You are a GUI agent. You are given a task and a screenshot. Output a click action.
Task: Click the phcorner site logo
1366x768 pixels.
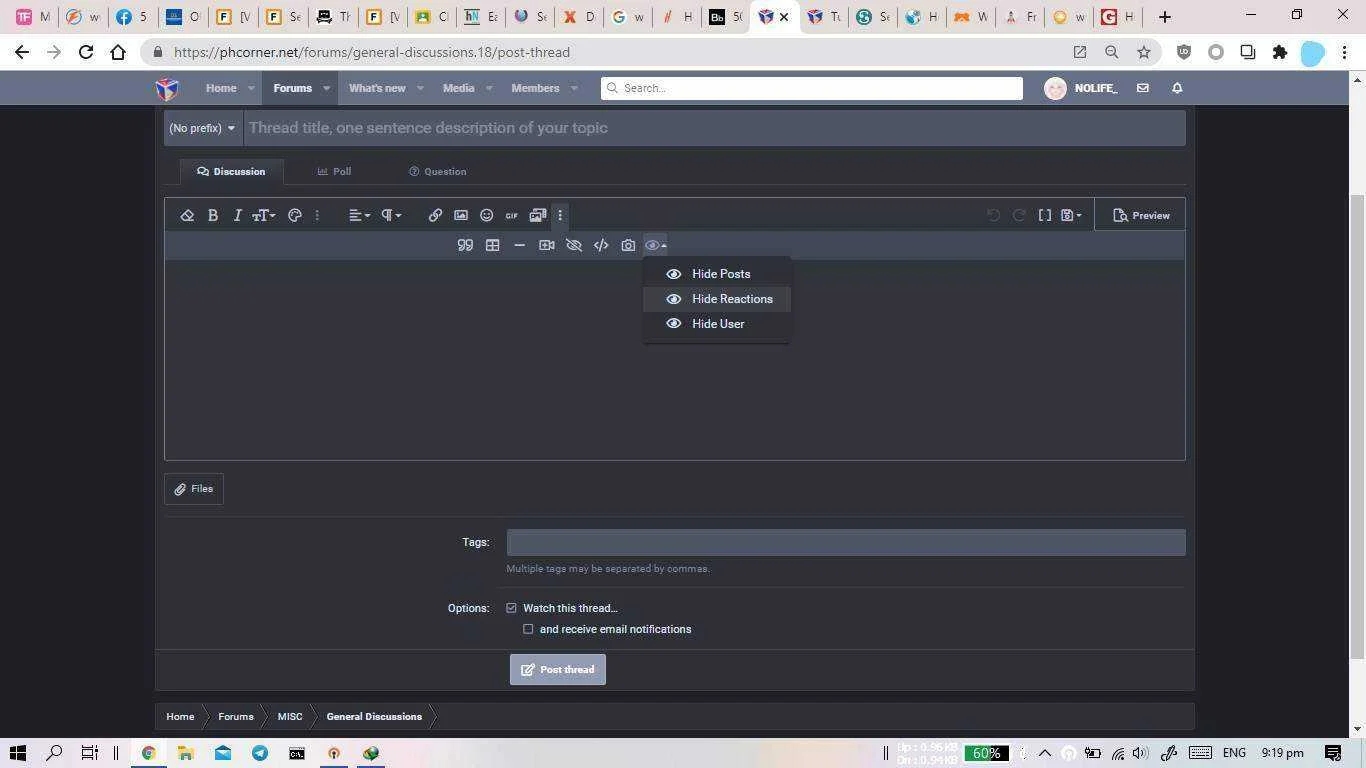click(x=167, y=88)
